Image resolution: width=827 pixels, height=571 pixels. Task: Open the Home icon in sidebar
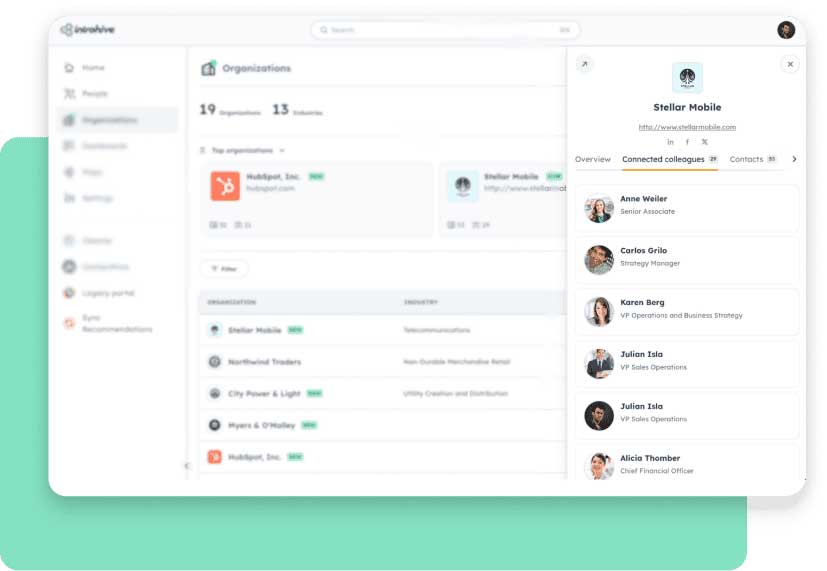pyautogui.click(x=69, y=67)
